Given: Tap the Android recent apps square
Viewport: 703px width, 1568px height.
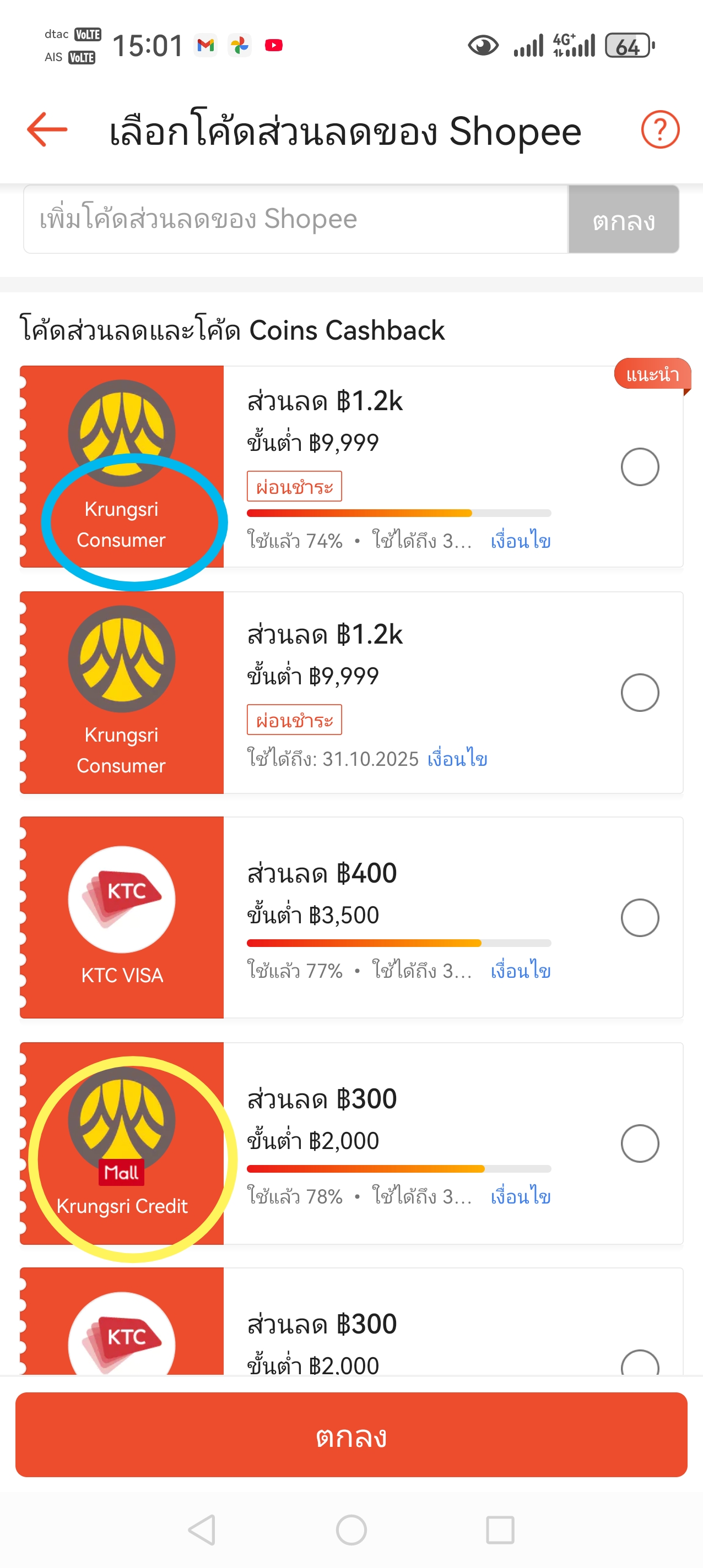Looking at the screenshot, I should [x=500, y=1529].
